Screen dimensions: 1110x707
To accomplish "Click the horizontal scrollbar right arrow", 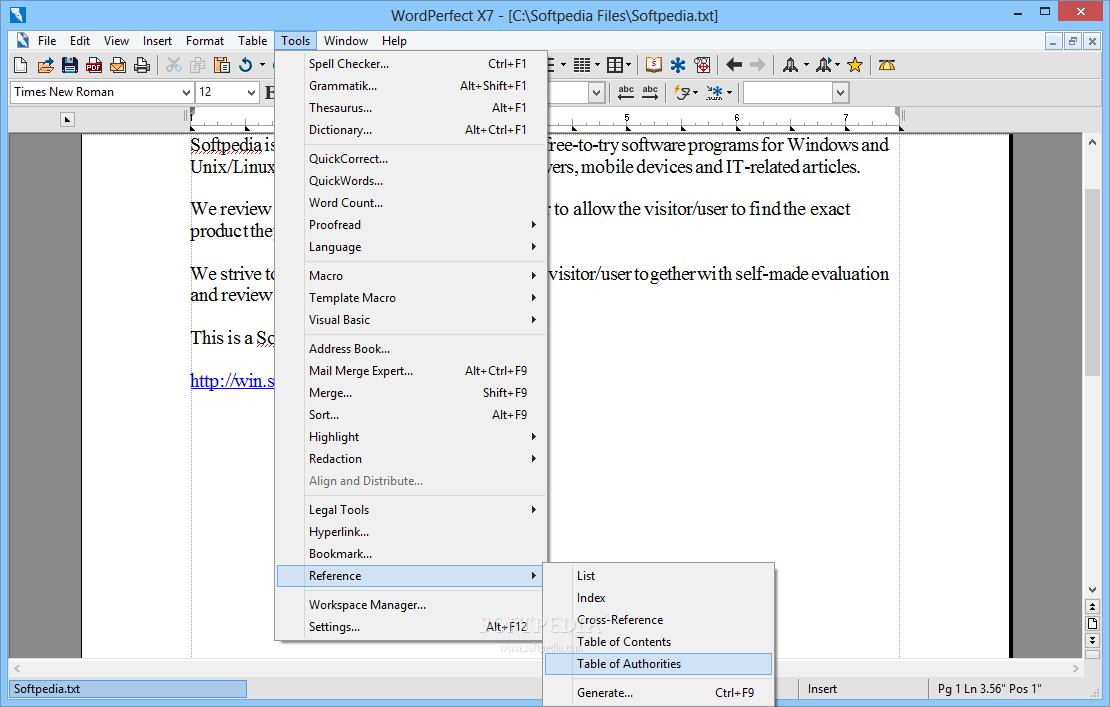I will pyautogui.click(x=1076, y=668).
